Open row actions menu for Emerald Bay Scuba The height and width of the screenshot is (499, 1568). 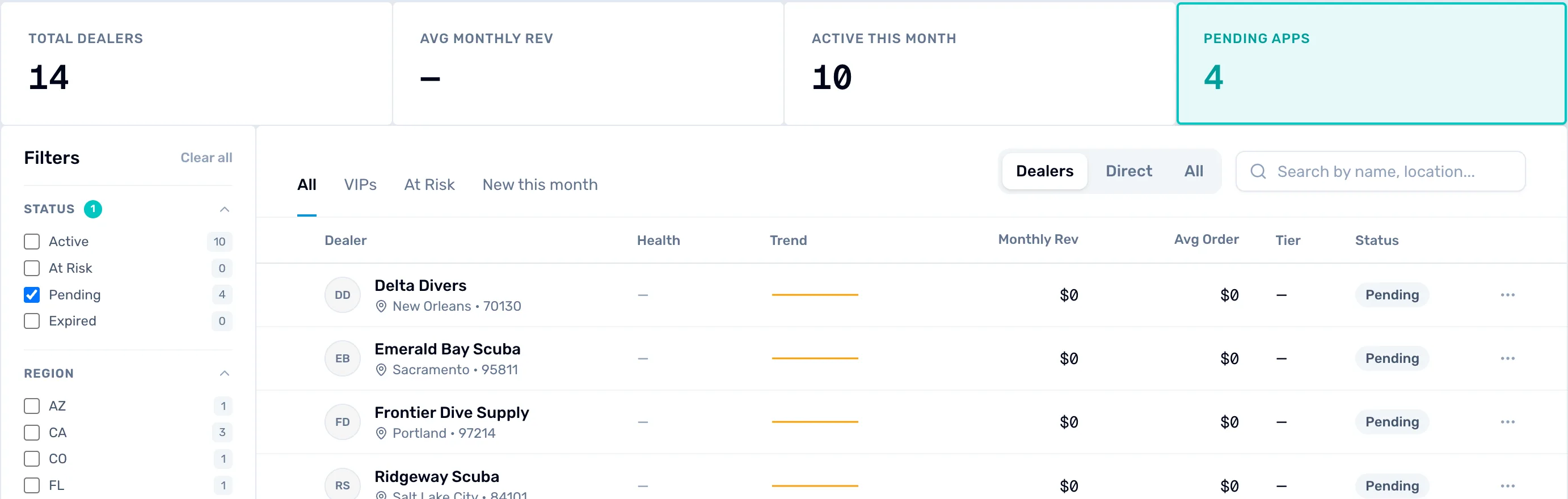point(1507,358)
